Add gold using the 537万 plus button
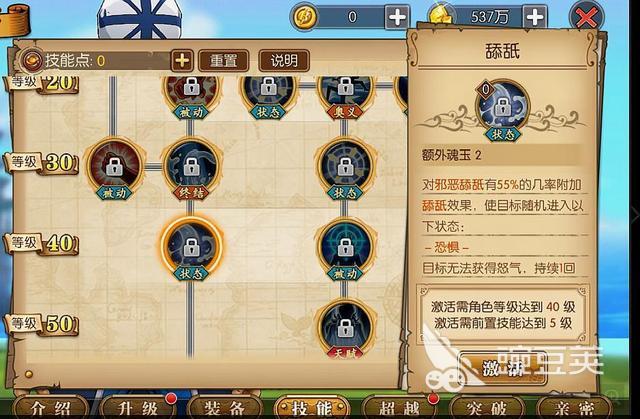640x419 pixels. click(534, 17)
